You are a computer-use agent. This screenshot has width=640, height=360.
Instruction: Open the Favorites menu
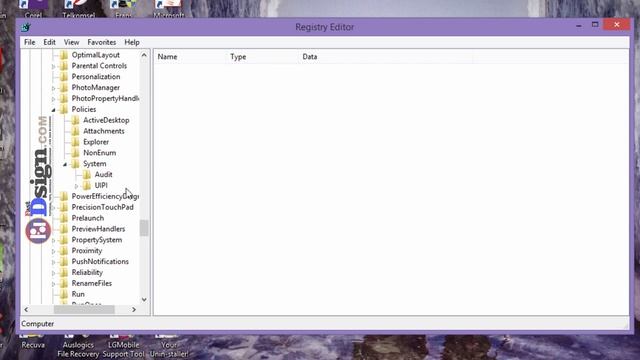tap(102, 42)
